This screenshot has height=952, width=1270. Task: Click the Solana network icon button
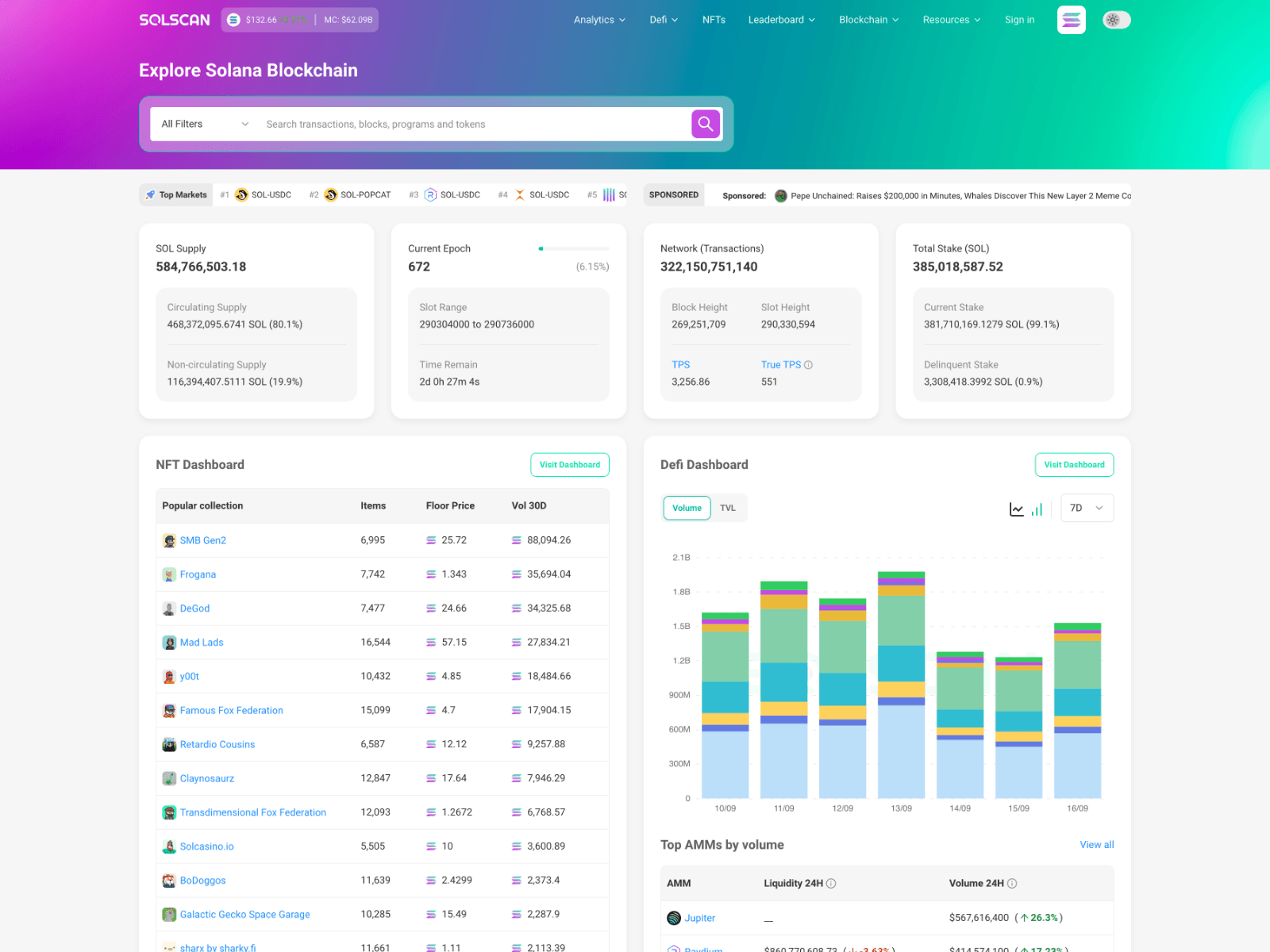[x=1071, y=20]
